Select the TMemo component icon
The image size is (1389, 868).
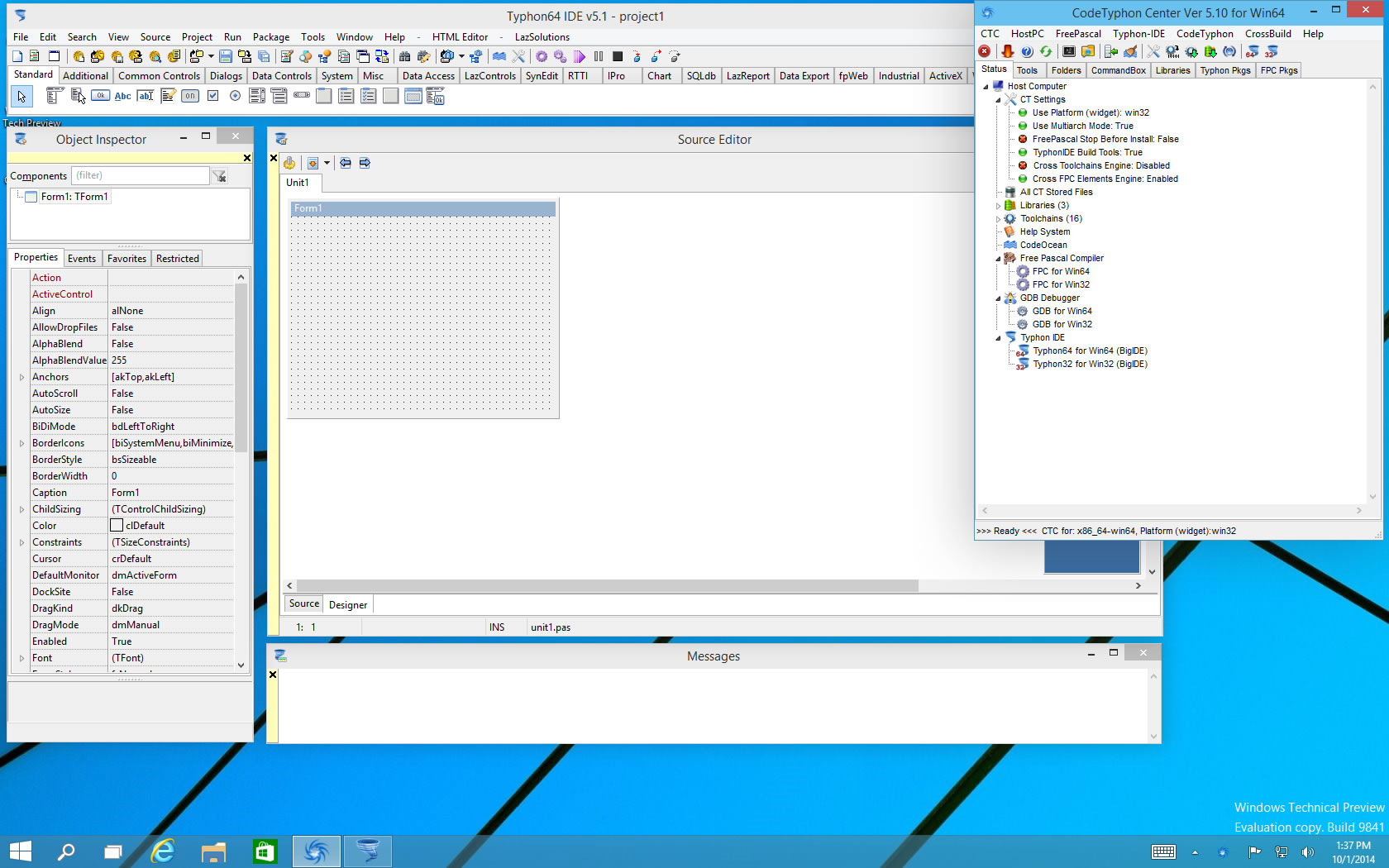pyautogui.click(x=168, y=96)
